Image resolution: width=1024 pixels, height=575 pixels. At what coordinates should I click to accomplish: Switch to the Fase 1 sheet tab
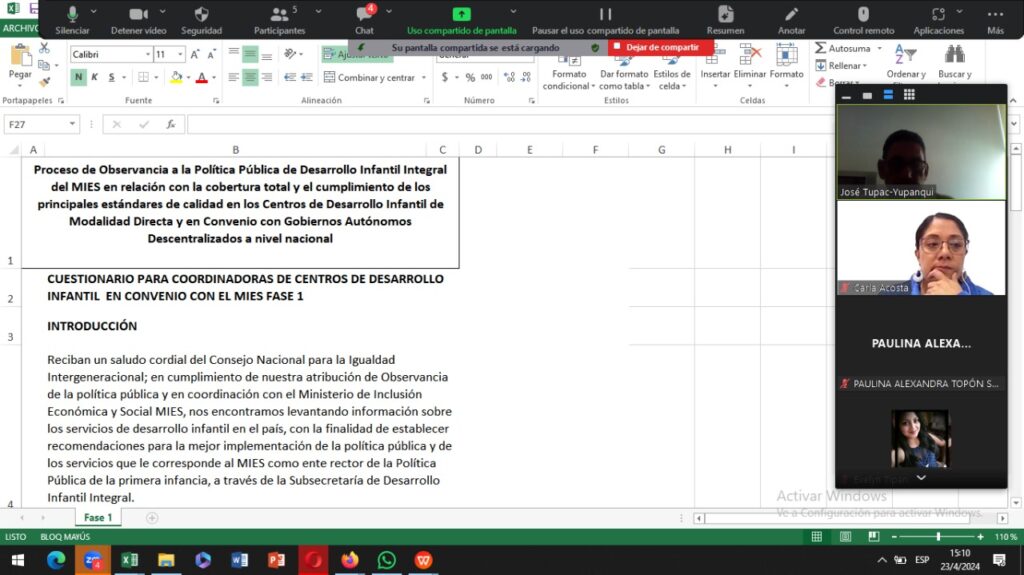pos(97,518)
